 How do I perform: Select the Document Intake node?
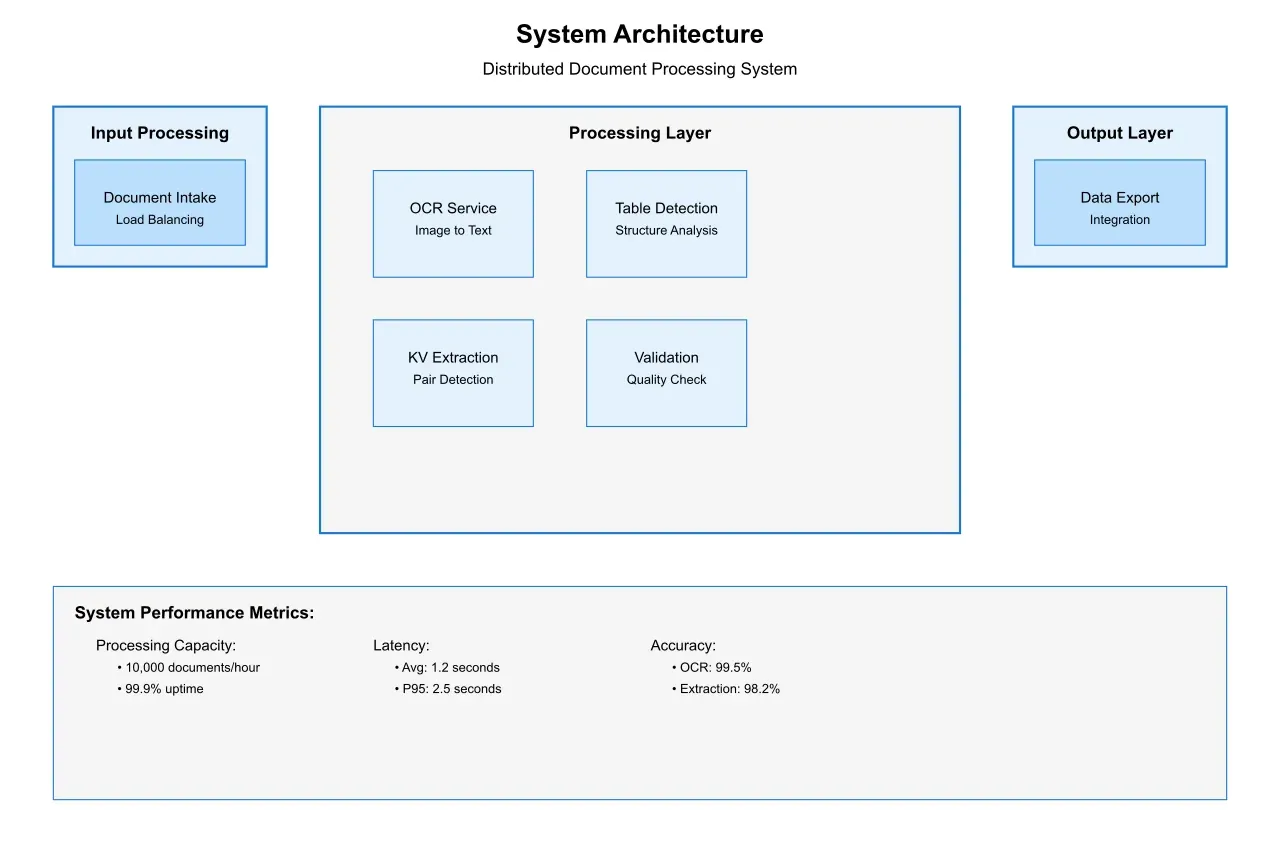coord(160,200)
